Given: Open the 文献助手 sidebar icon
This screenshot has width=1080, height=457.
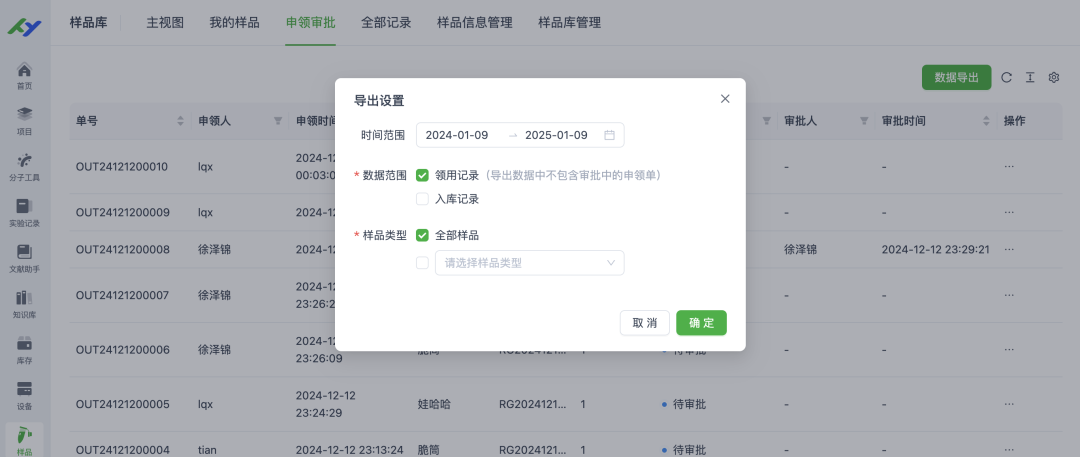Looking at the screenshot, I should 24,258.
